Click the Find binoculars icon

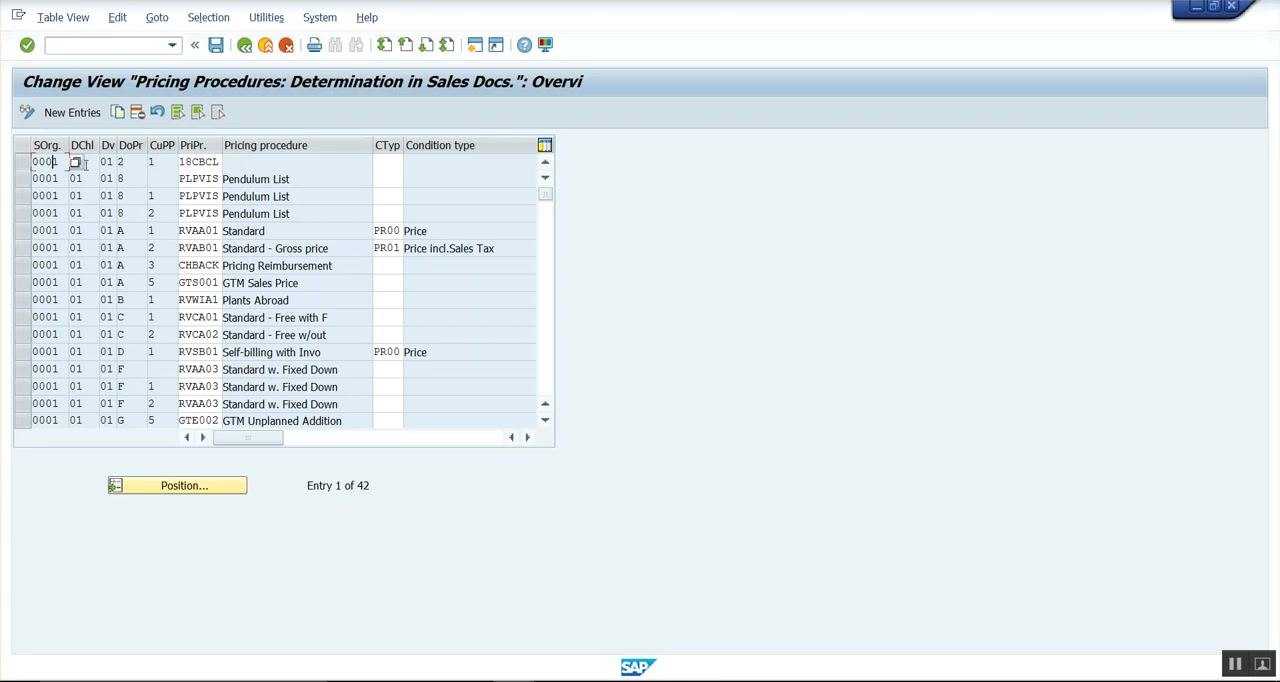(335, 45)
